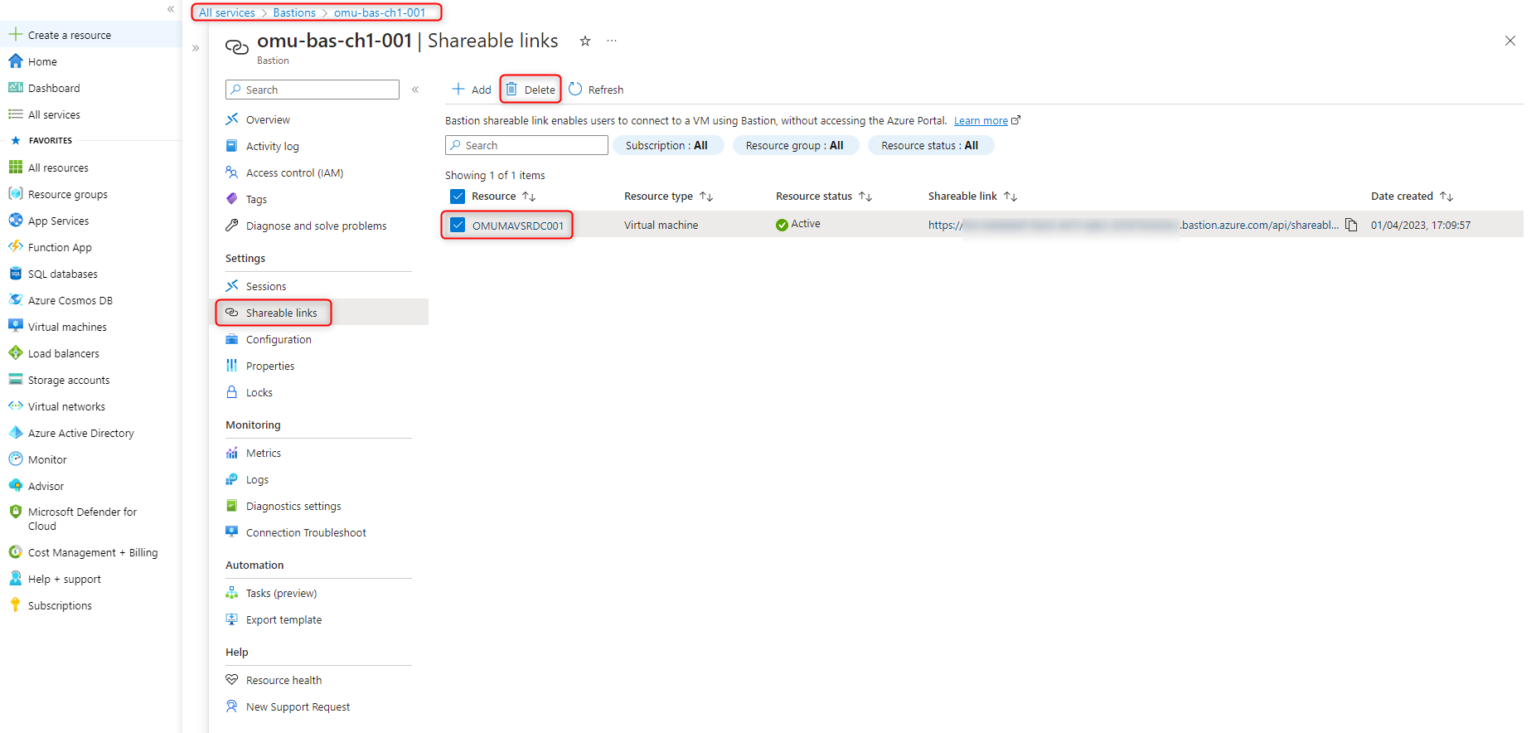1536x733 pixels.
Task: Click the Add plus icon
Action: pos(458,89)
